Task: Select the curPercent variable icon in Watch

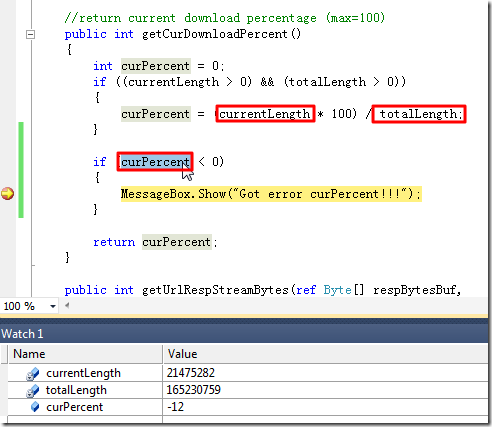Action: [x=35, y=407]
